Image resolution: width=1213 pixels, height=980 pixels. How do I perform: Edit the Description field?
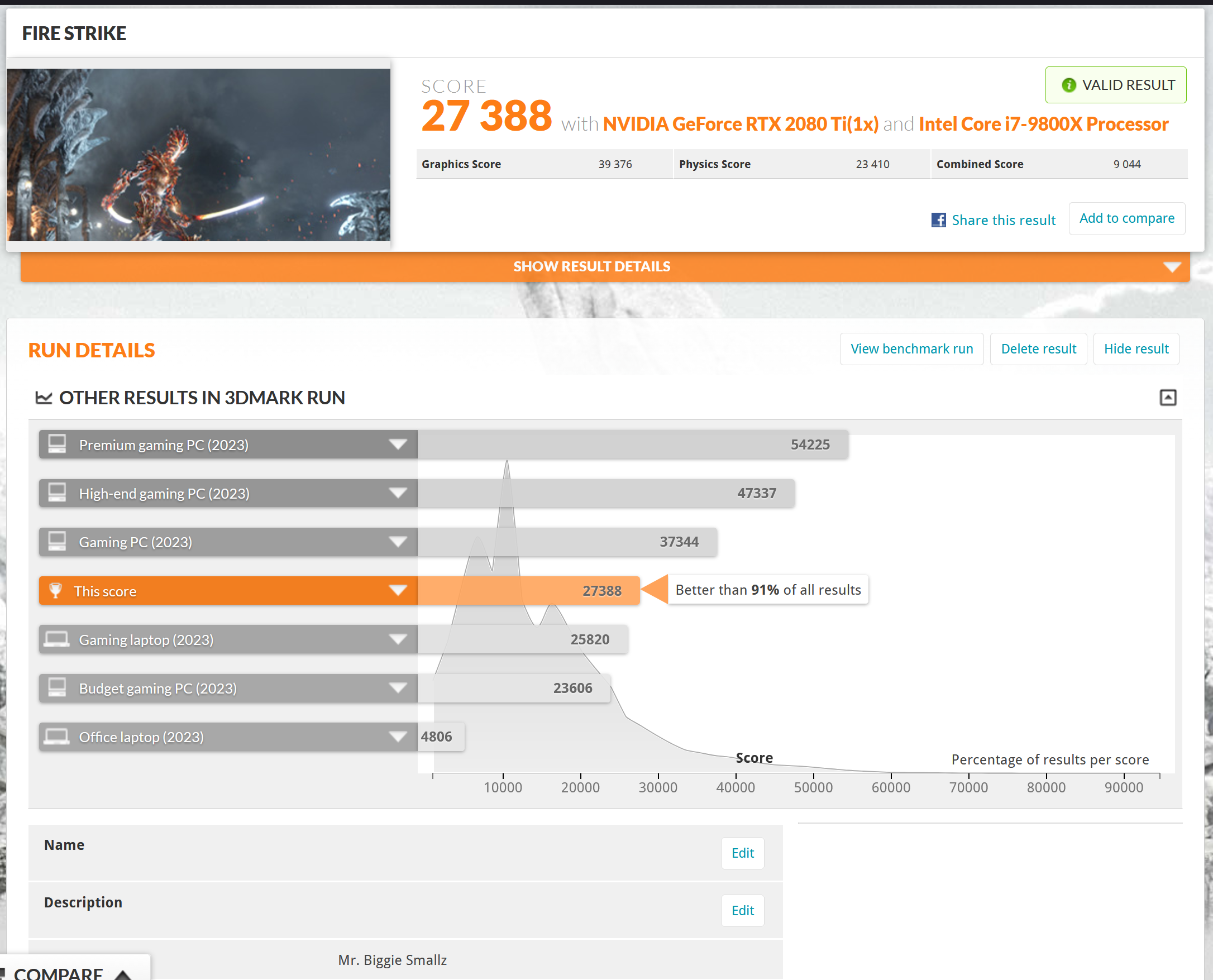pos(742,911)
